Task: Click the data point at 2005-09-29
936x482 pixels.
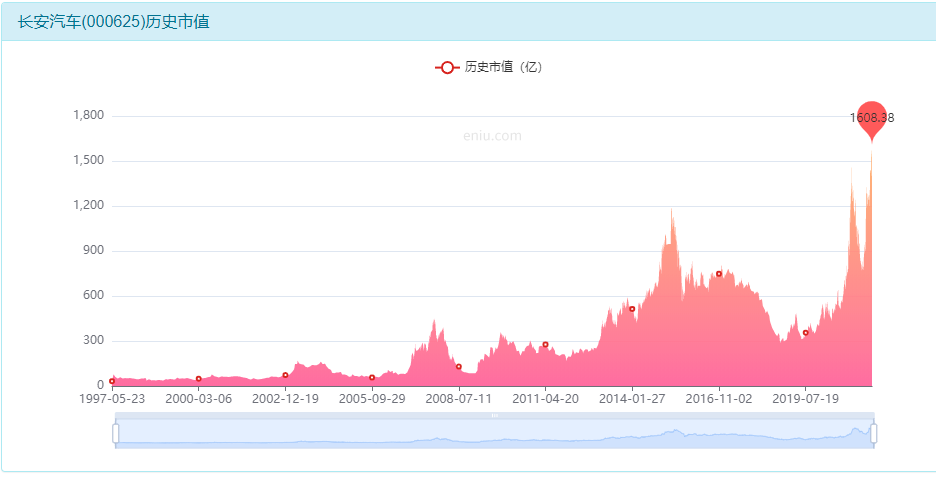Action: point(372,377)
